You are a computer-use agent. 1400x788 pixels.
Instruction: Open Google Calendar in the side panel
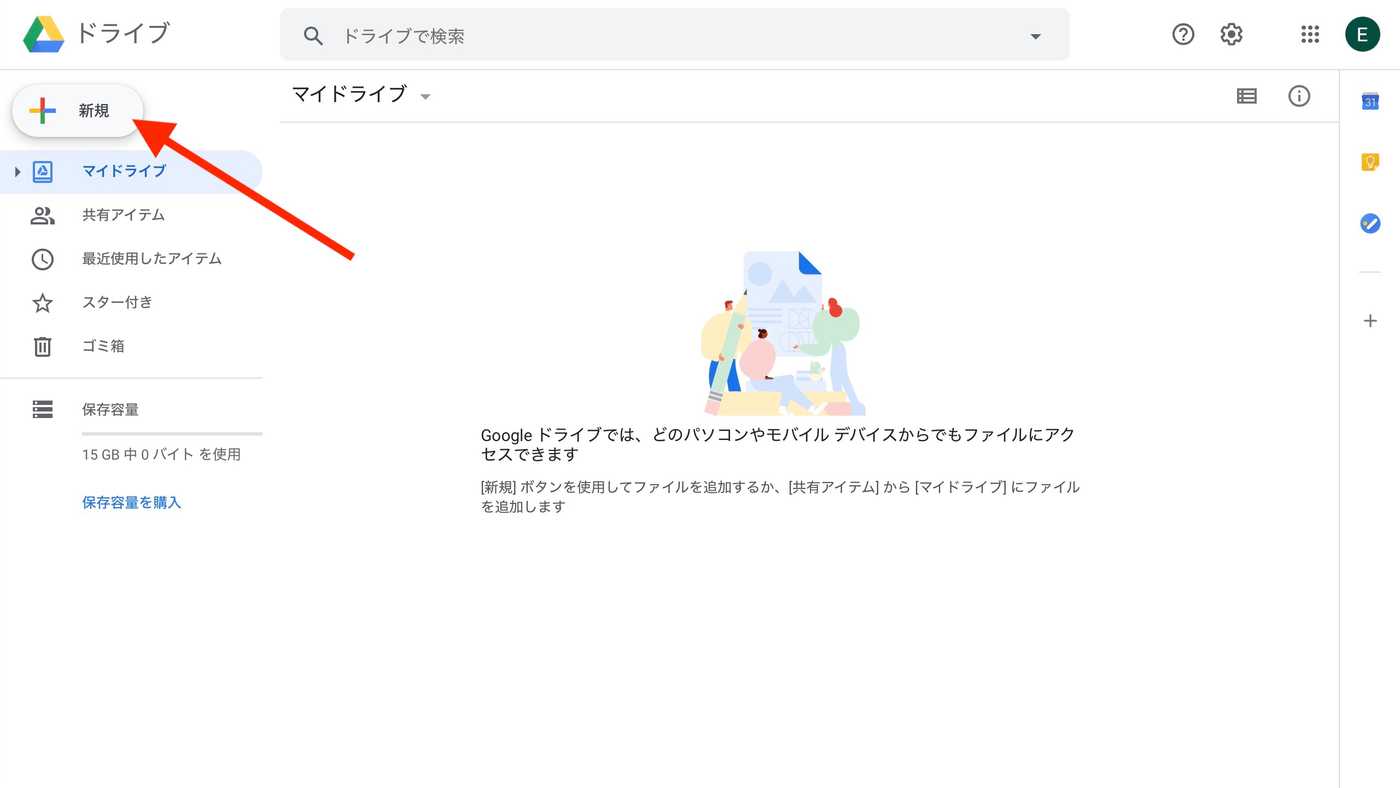[1370, 102]
